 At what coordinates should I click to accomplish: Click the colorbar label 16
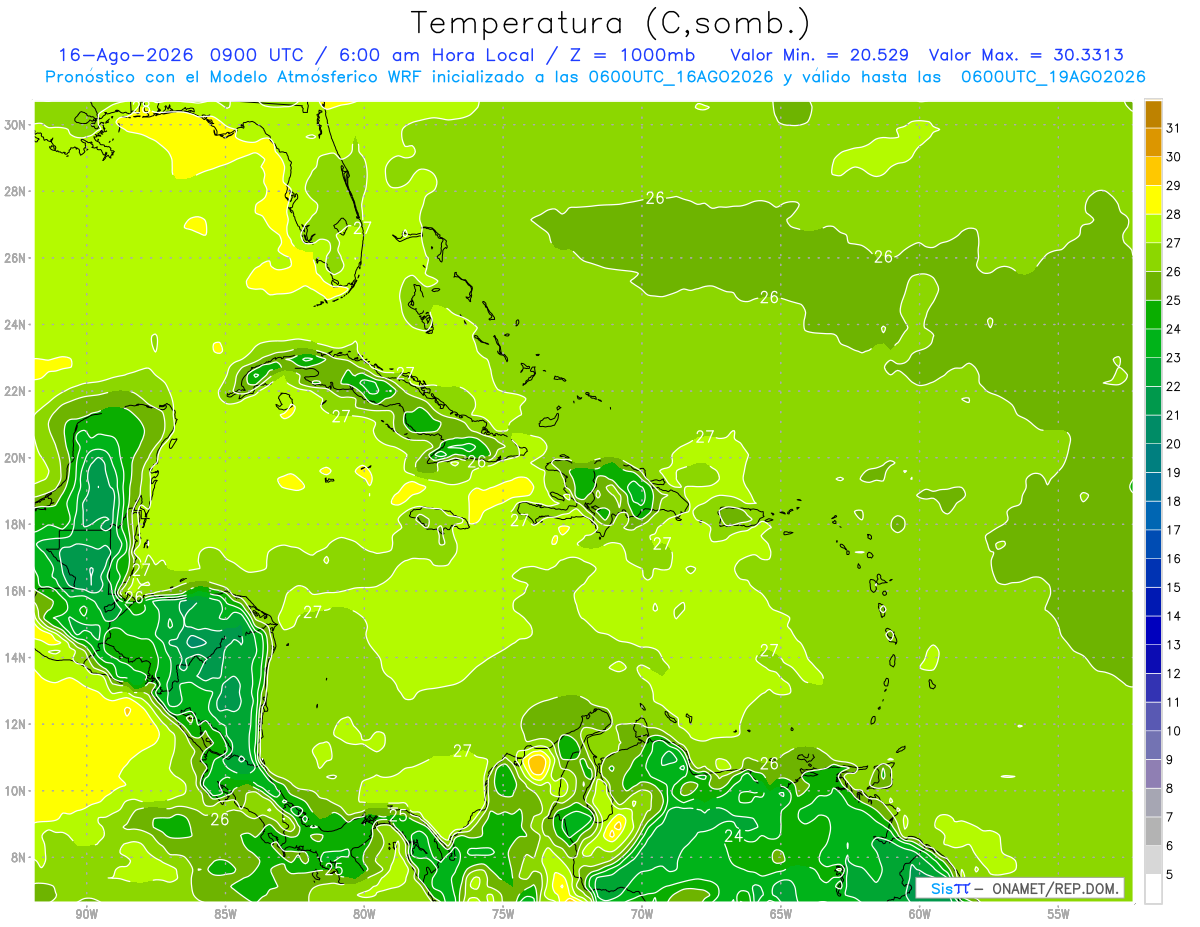pos(1173,559)
